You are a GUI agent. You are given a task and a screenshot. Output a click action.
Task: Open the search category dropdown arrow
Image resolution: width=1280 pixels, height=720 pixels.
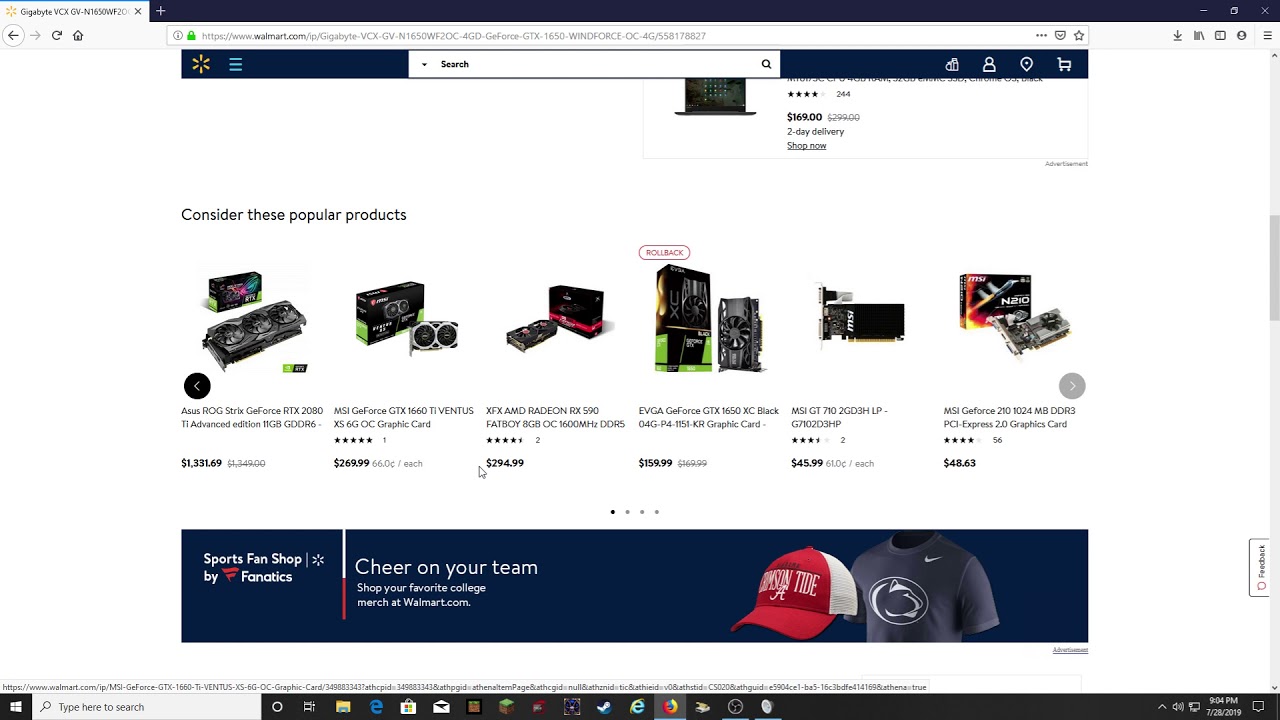[x=424, y=64]
